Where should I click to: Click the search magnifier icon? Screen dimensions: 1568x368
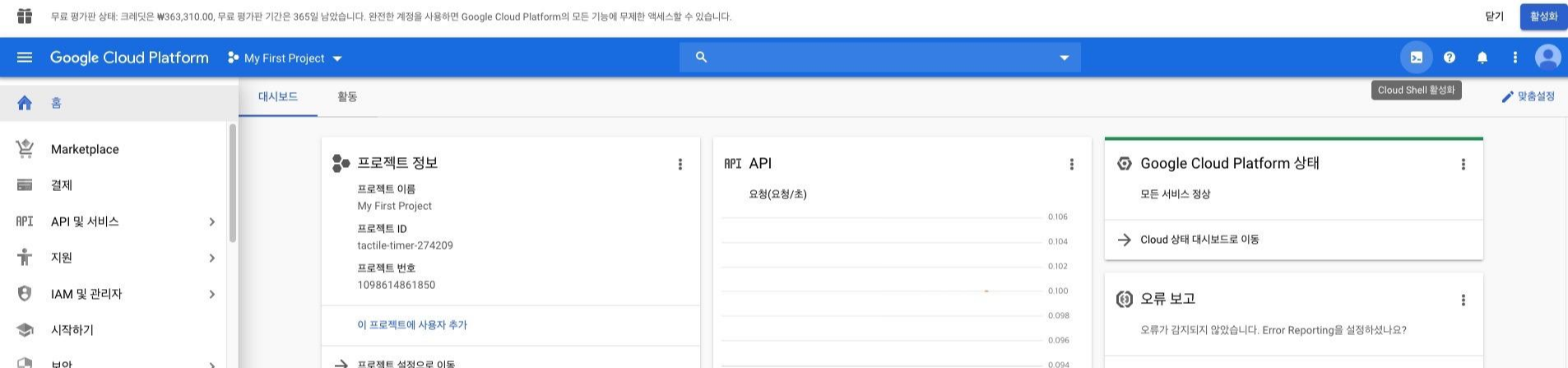(x=701, y=58)
